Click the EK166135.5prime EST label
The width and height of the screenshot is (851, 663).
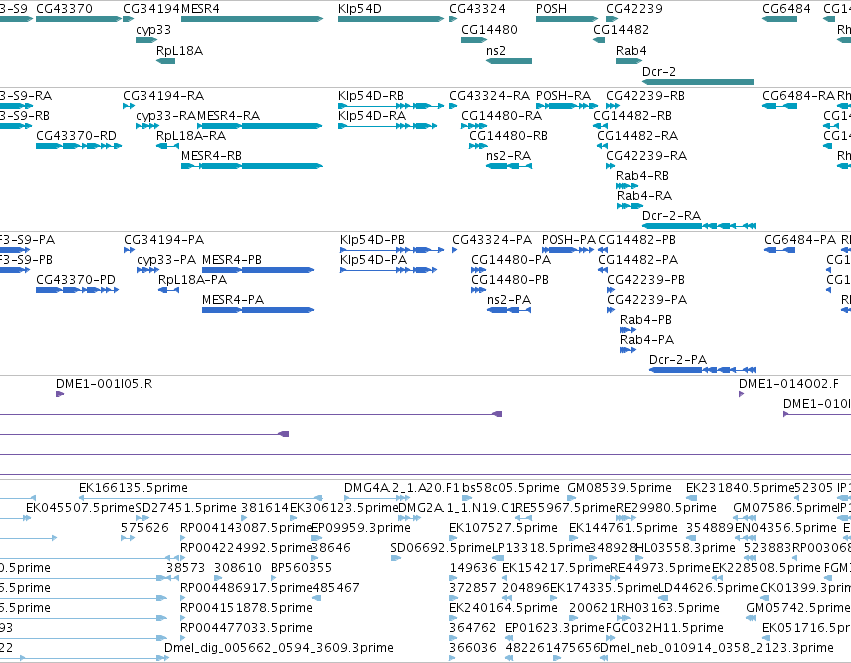click(x=134, y=488)
